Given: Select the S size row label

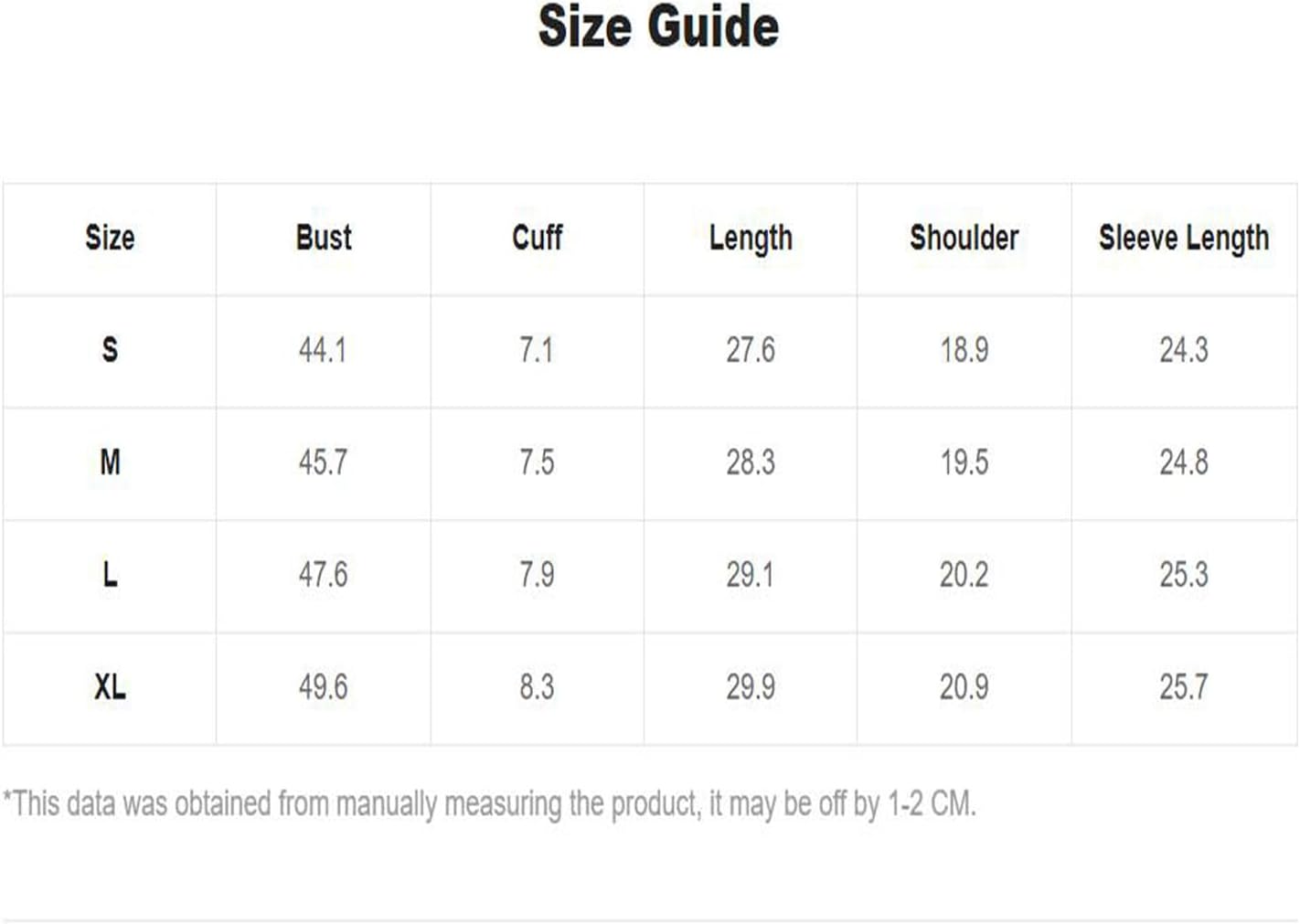Looking at the screenshot, I should tap(110, 350).
